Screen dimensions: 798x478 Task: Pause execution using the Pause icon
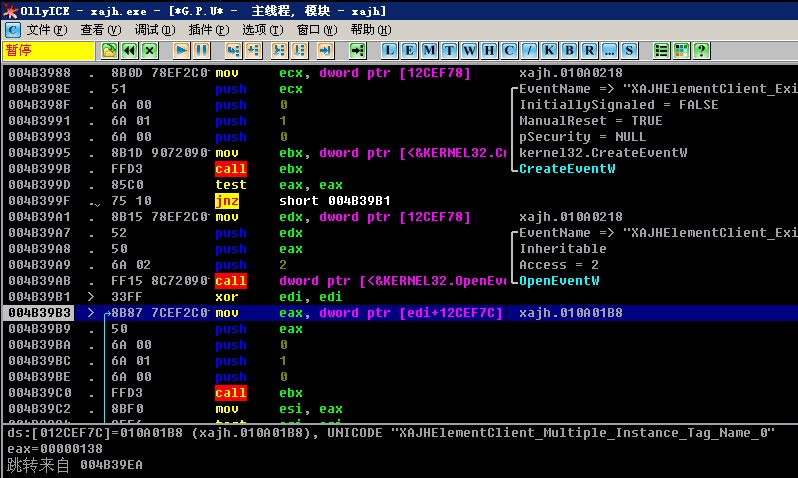(201, 50)
